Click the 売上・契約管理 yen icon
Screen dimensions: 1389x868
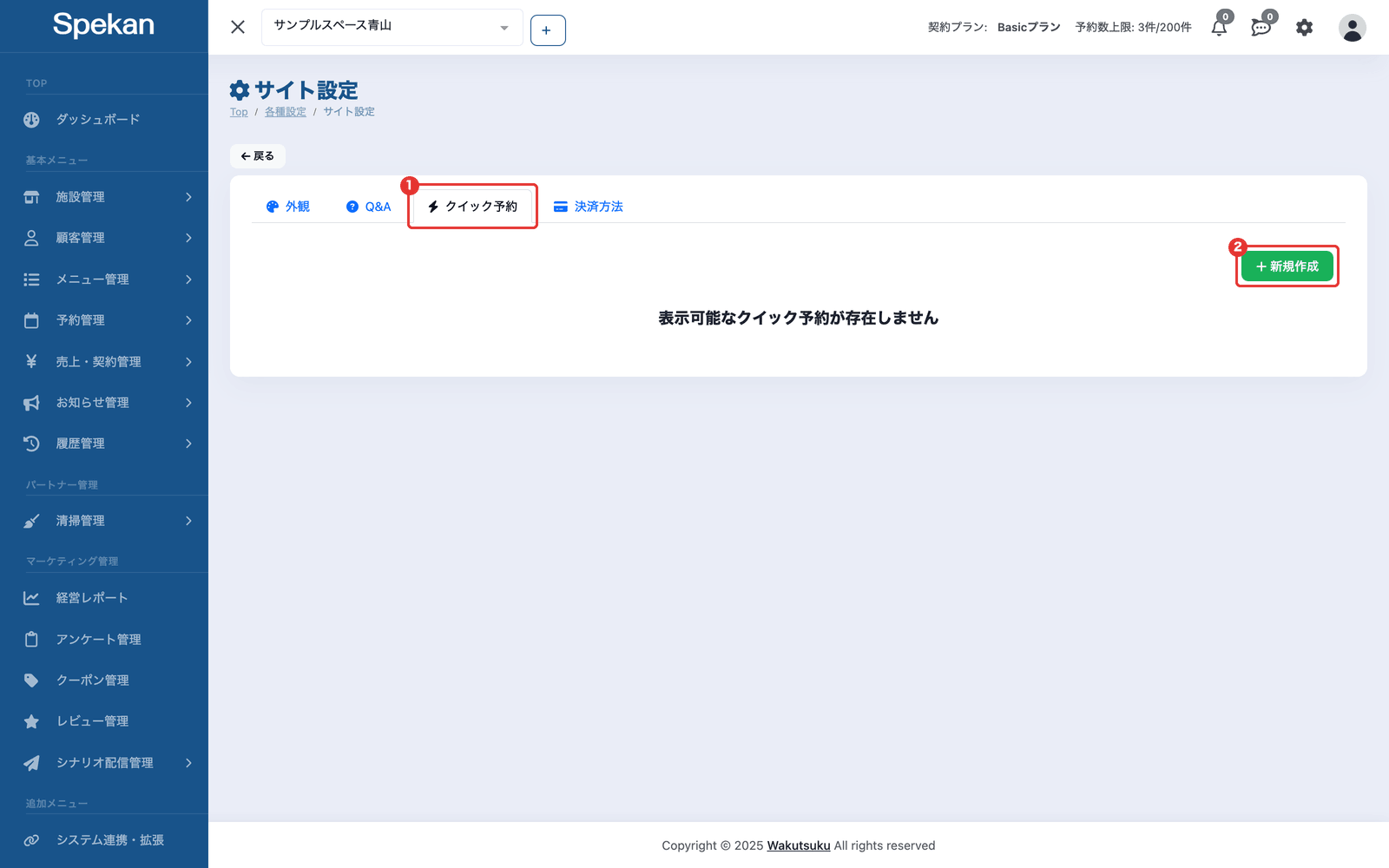(x=31, y=361)
